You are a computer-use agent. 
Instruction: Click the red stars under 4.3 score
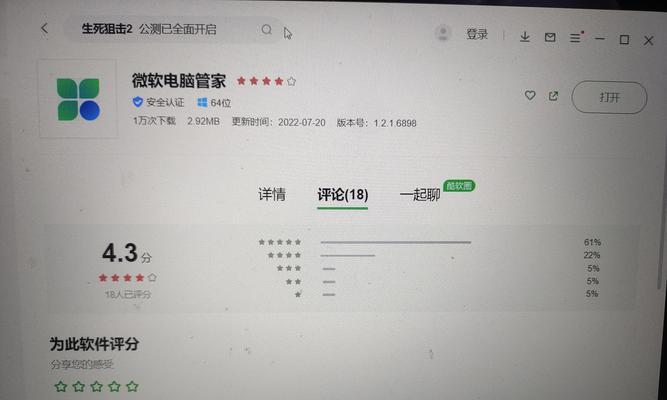point(128,278)
